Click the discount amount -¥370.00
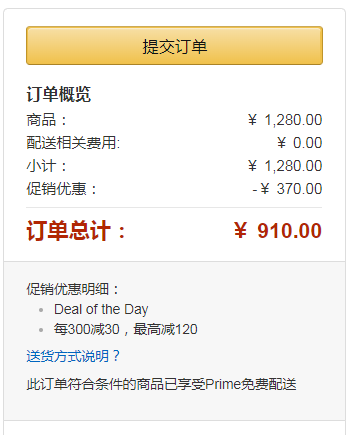This screenshot has width=360, height=435. (x=287, y=189)
